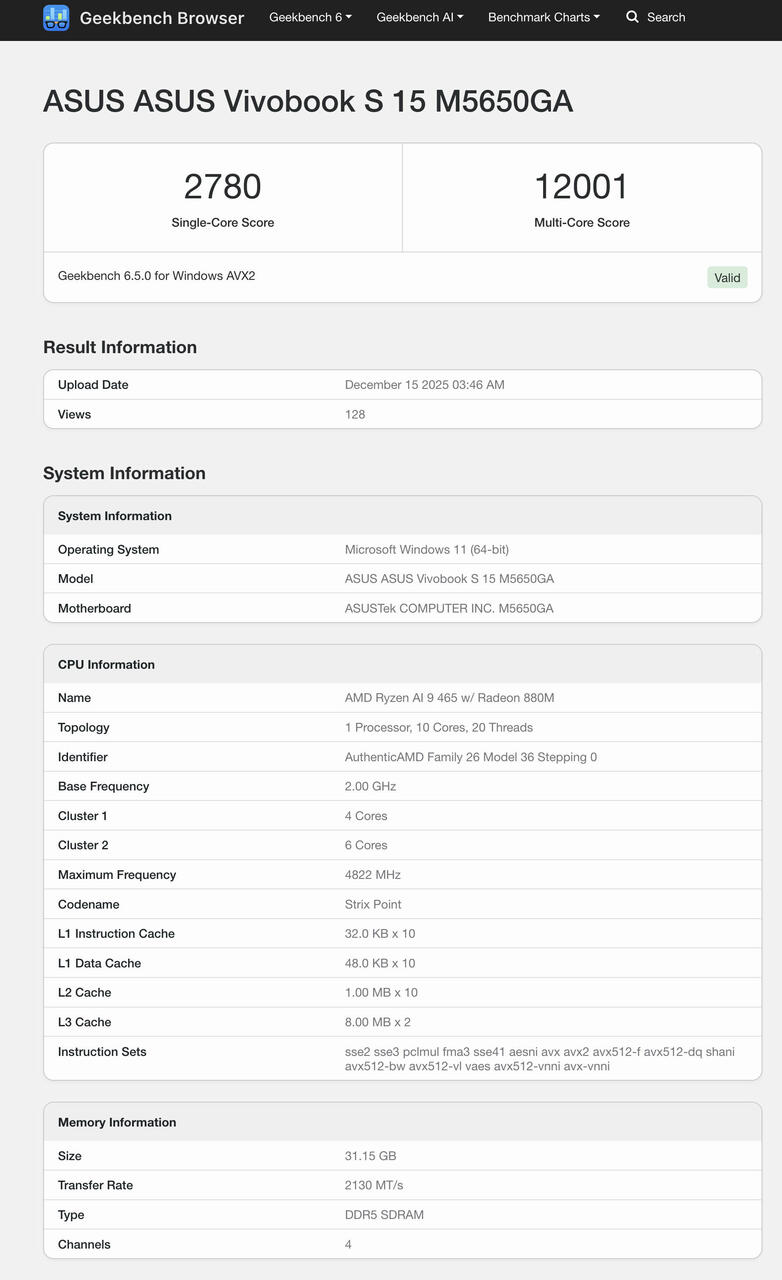Open the Geekbench 6 dropdown menu
The height and width of the screenshot is (1280, 782).
tap(310, 17)
